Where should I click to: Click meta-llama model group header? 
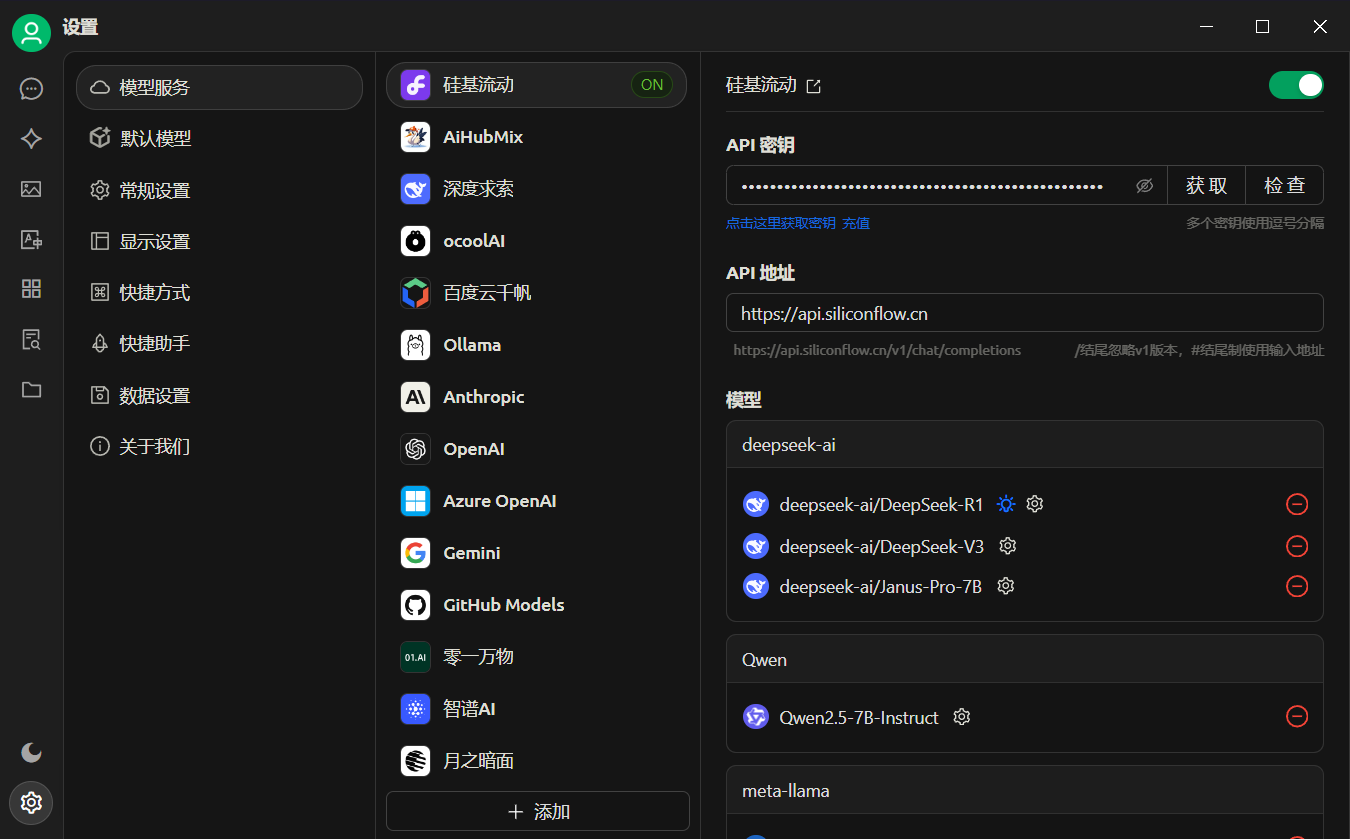(x=1025, y=790)
